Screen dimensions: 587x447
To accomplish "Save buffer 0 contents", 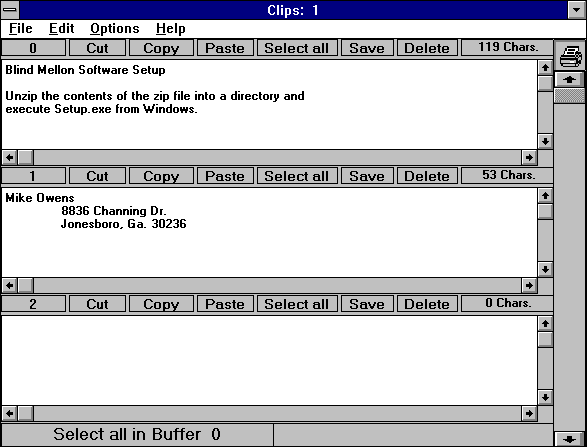I will (367, 48).
